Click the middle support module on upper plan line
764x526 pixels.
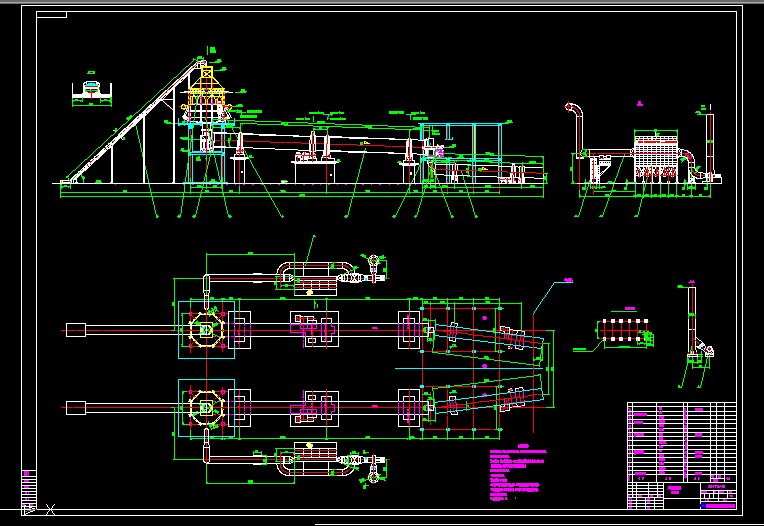(x=313, y=328)
